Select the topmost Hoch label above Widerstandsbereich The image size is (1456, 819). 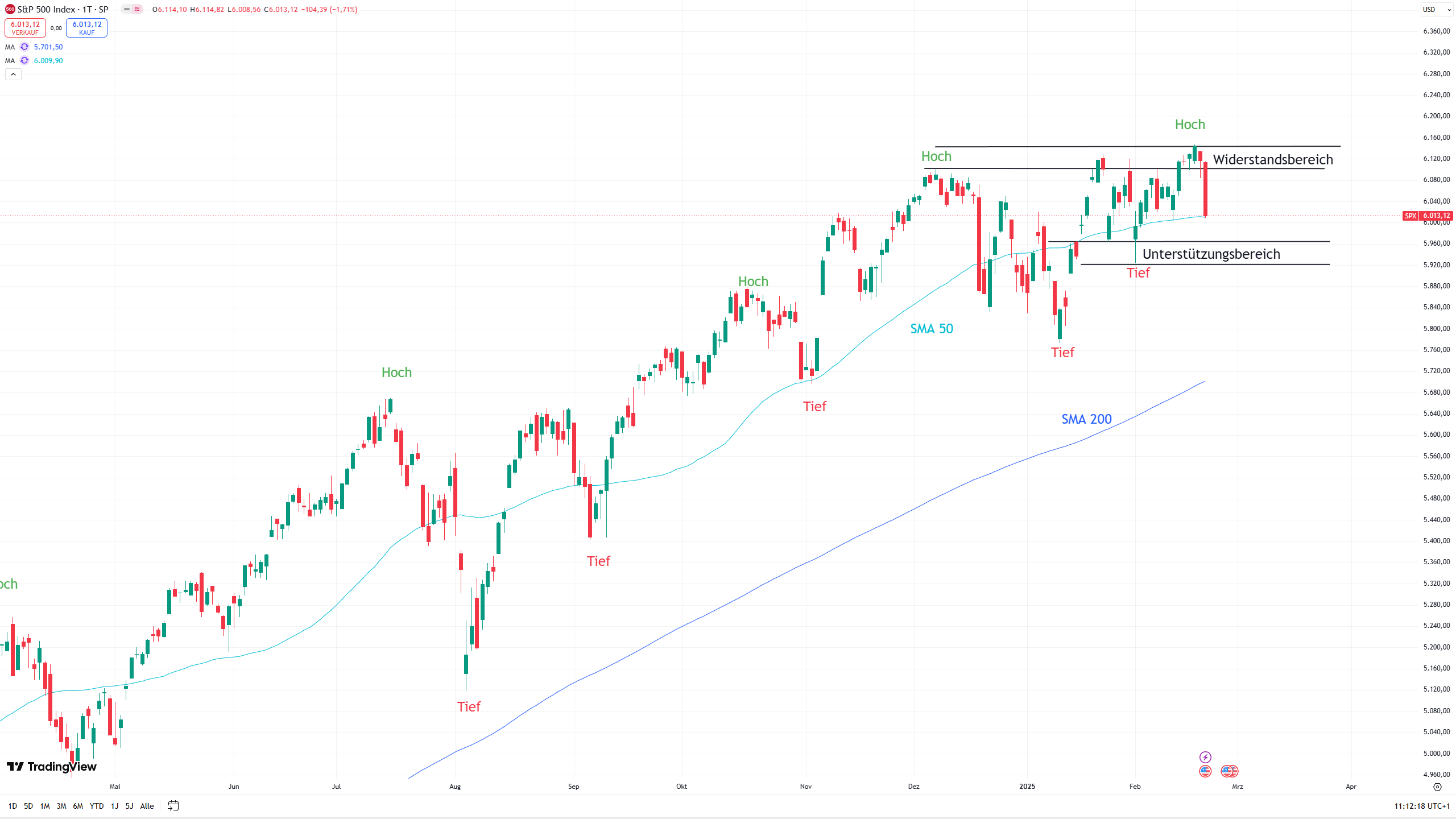point(1190,125)
